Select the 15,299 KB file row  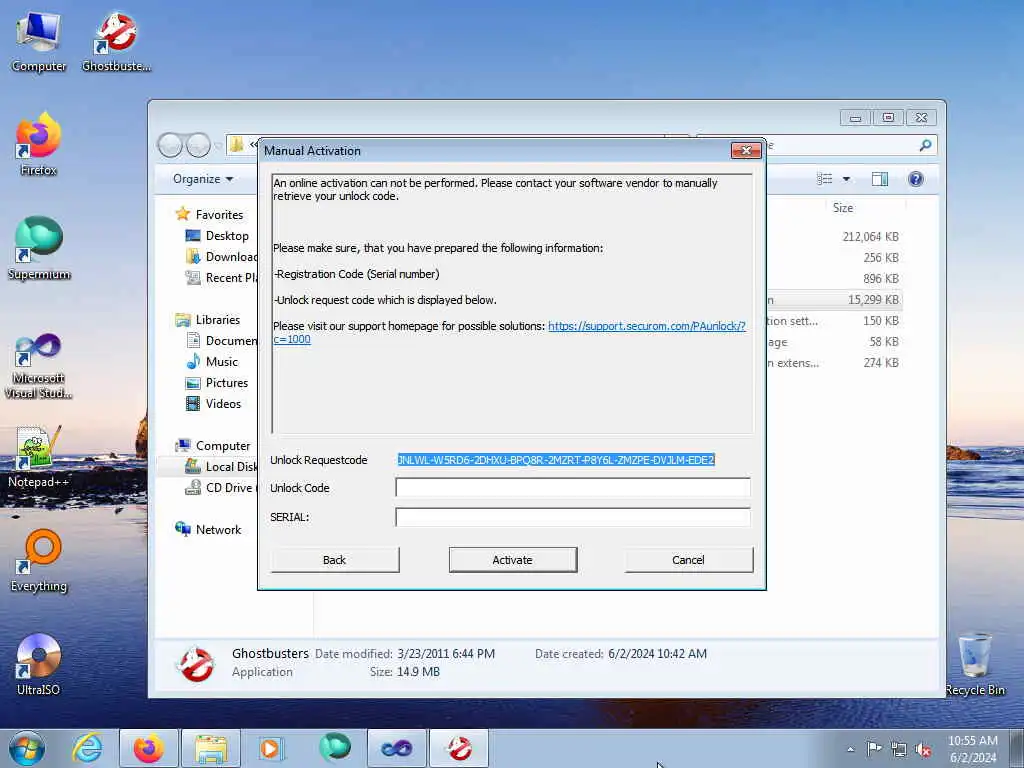coord(835,300)
